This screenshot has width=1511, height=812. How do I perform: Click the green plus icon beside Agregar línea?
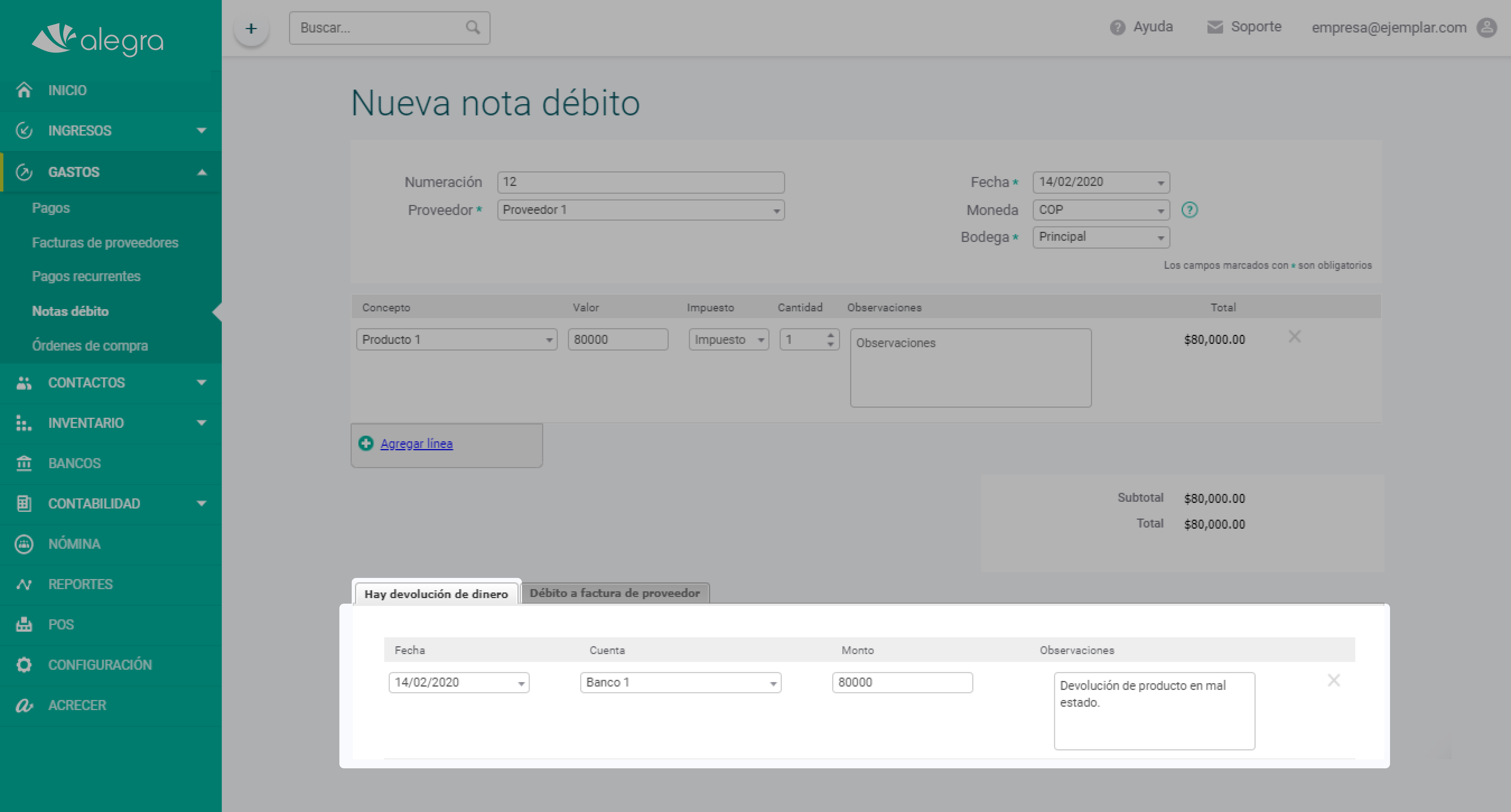tap(366, 443)
